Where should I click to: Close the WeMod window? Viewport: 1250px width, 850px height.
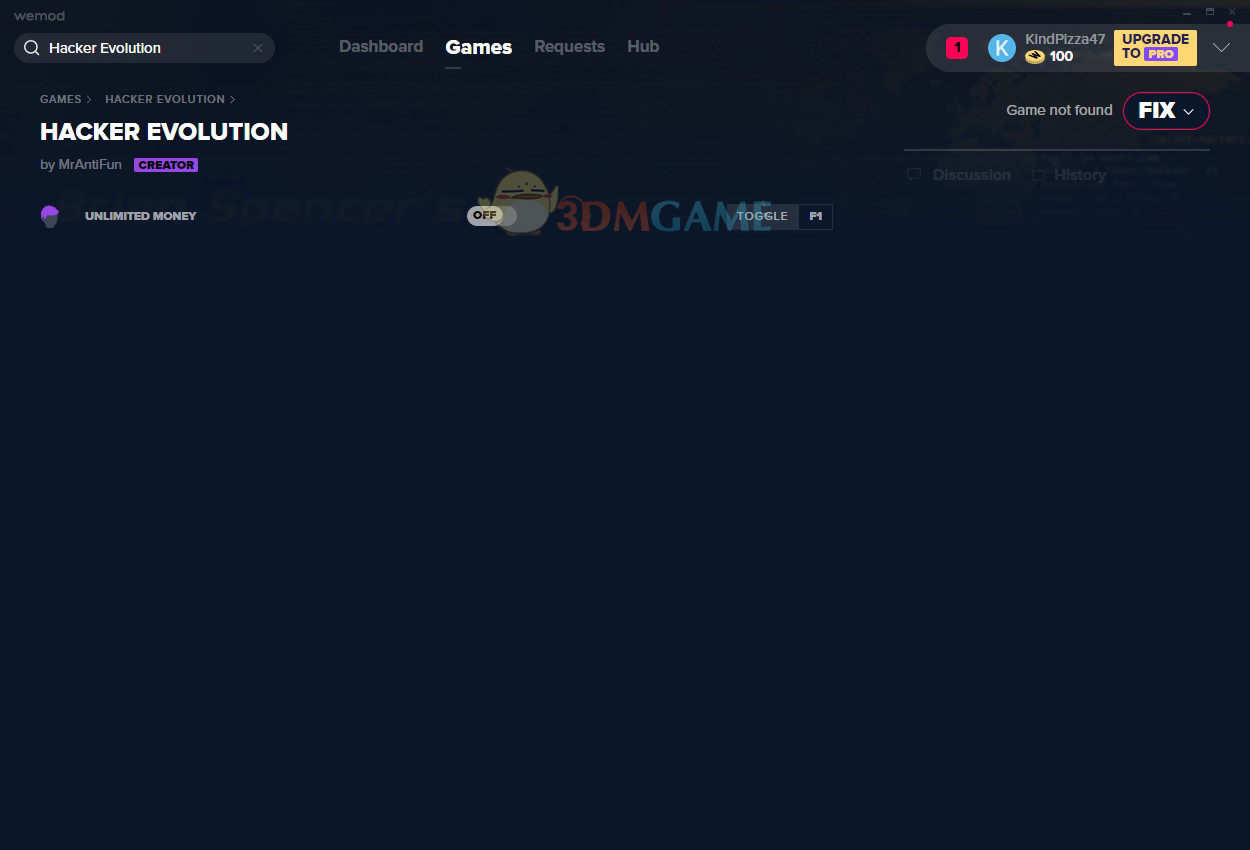tap(1232, 12)
